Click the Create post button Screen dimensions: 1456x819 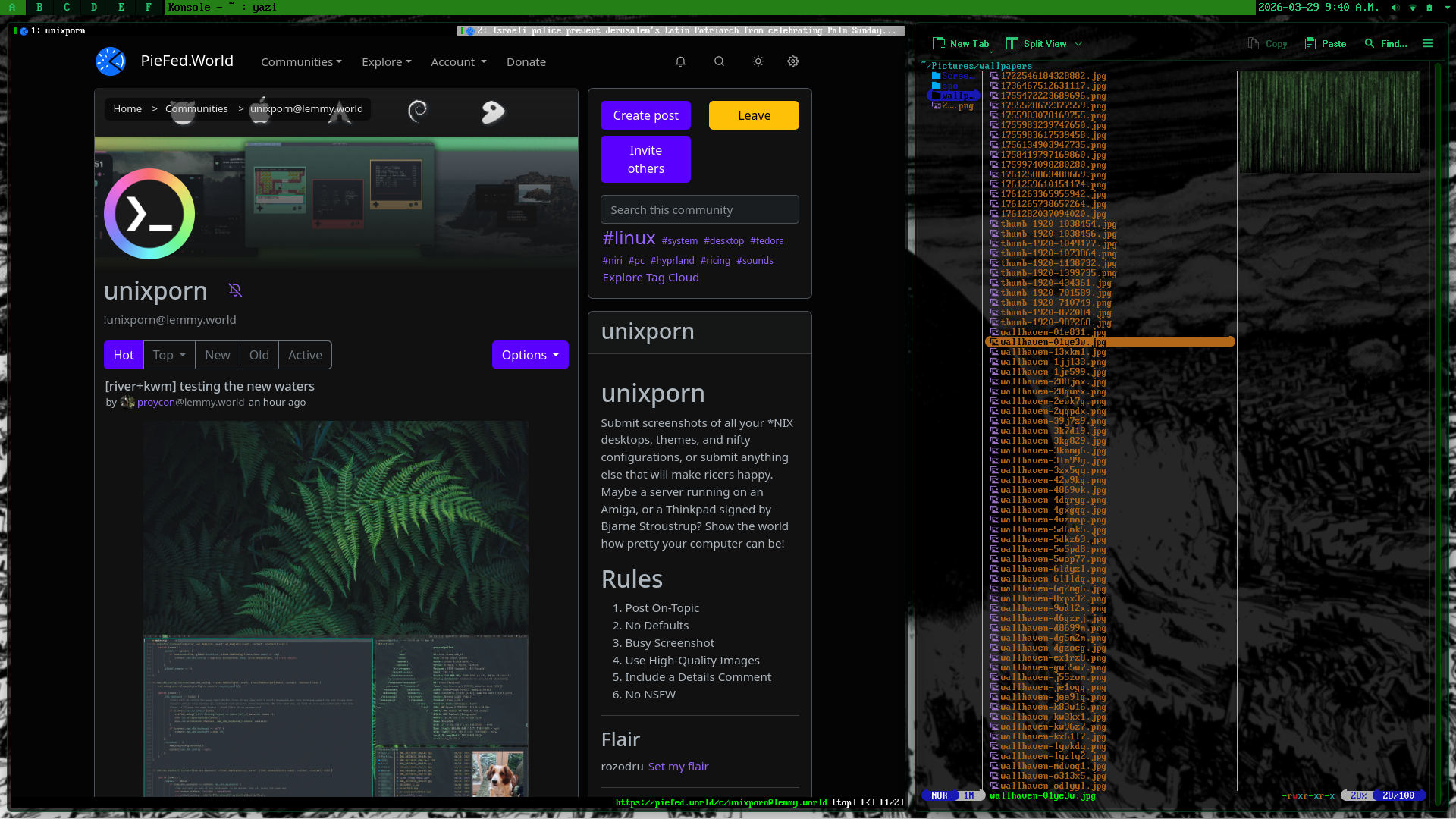645,115
